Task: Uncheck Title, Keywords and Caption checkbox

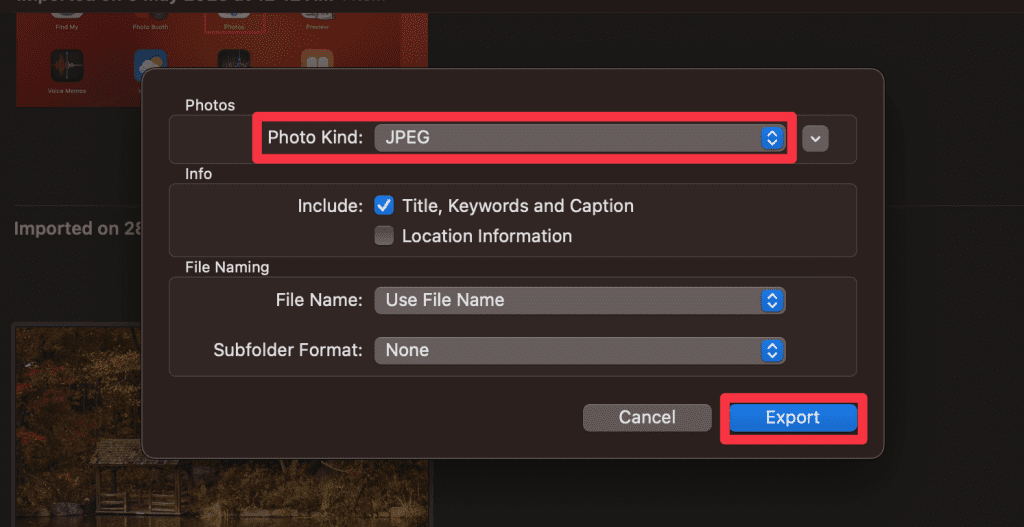Action: point(384,206)
